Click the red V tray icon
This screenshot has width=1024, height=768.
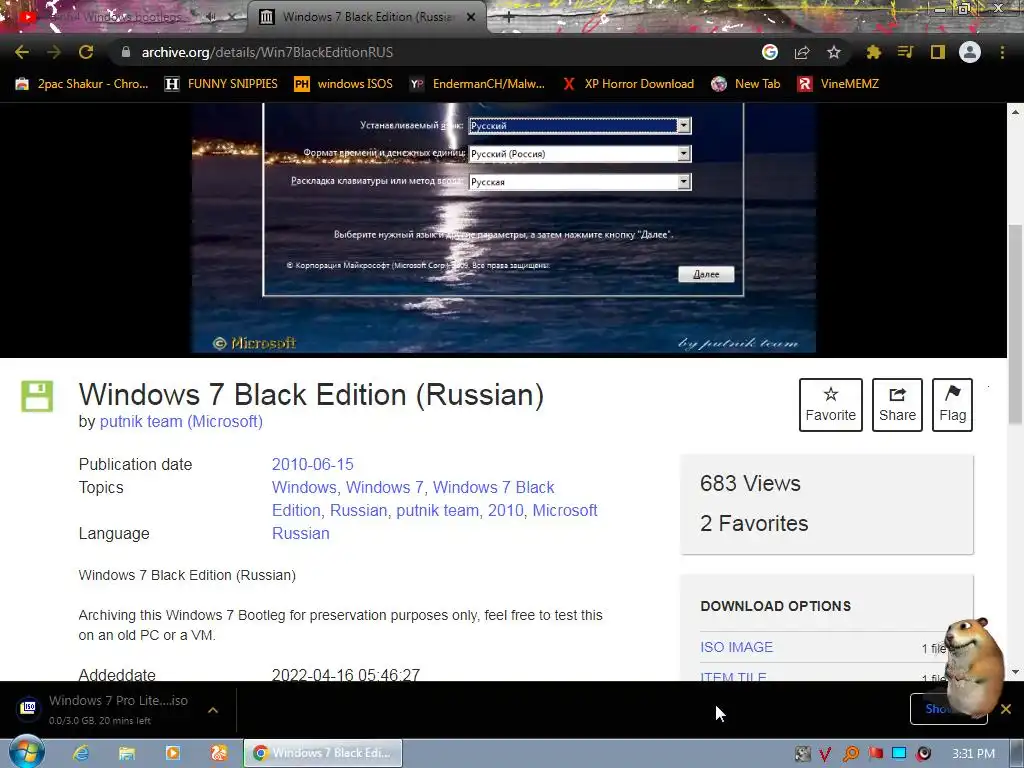825,754
